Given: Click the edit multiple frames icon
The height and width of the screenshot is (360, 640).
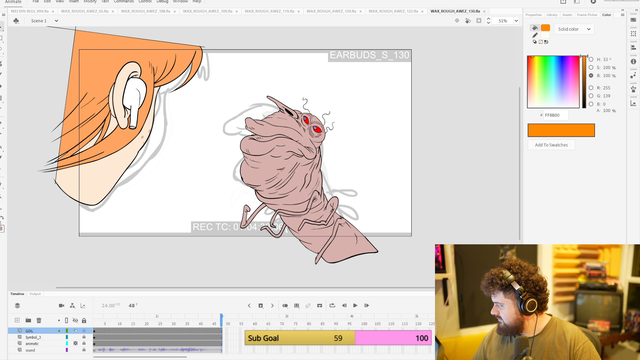Looking at the screenshot, I should [297, 305].
